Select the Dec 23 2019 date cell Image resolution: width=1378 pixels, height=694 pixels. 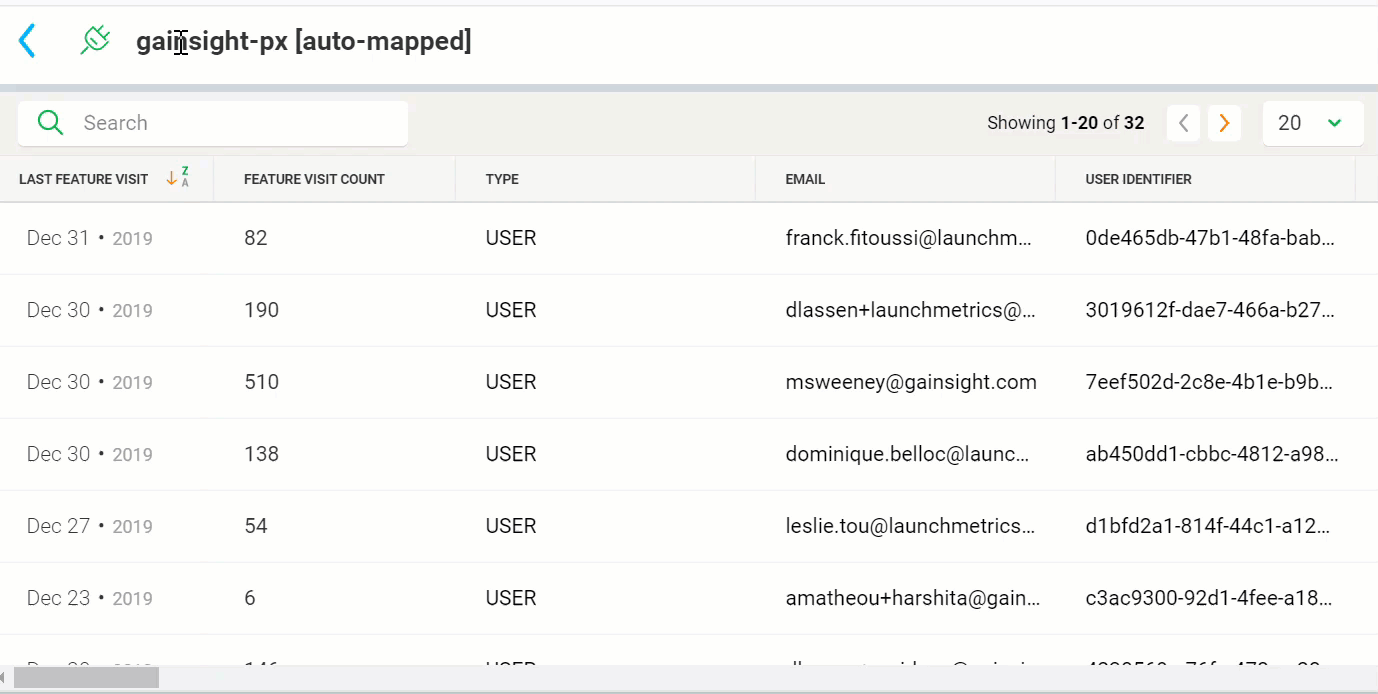tap(90, 598)
